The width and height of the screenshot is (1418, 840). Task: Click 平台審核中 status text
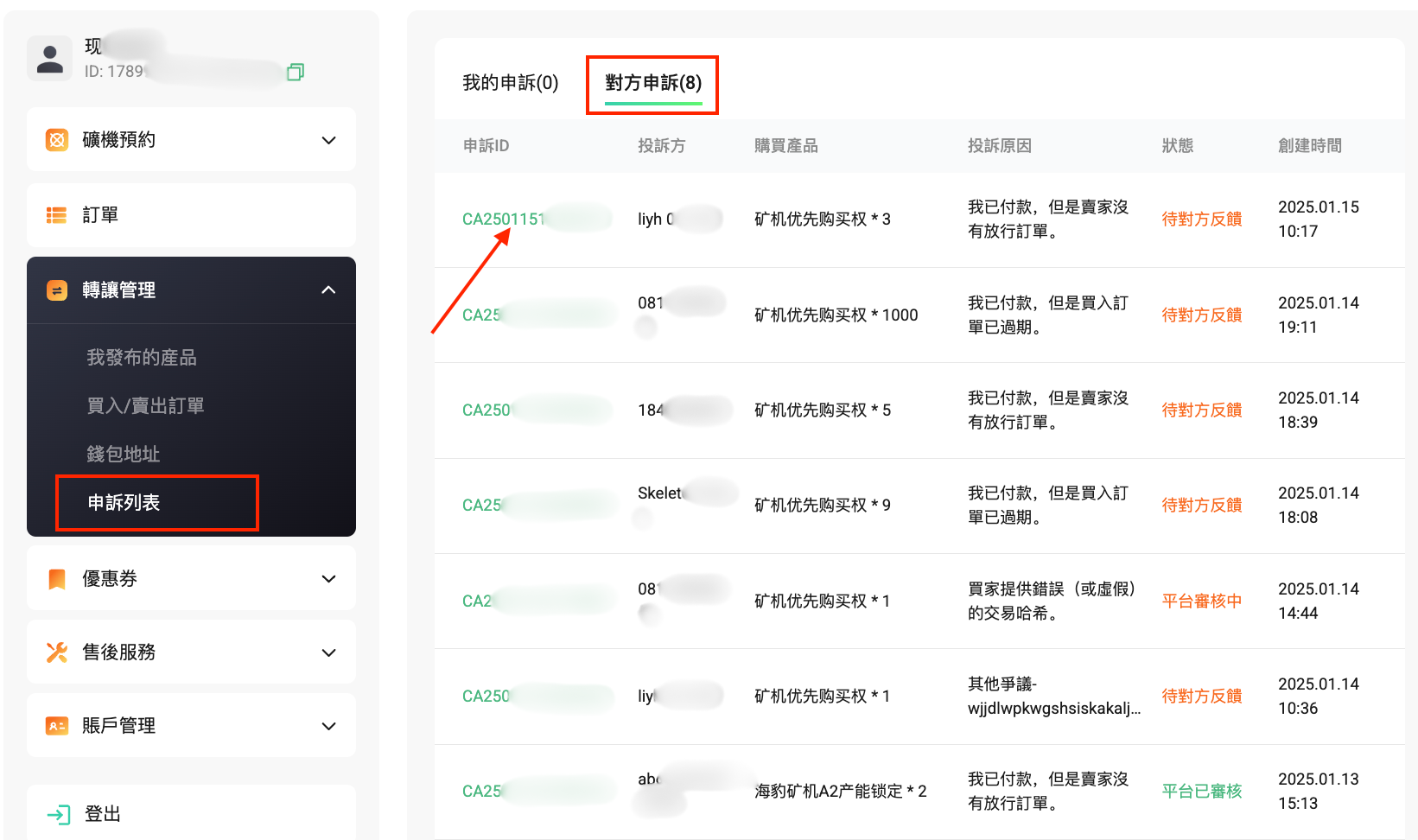point(1202,601)
